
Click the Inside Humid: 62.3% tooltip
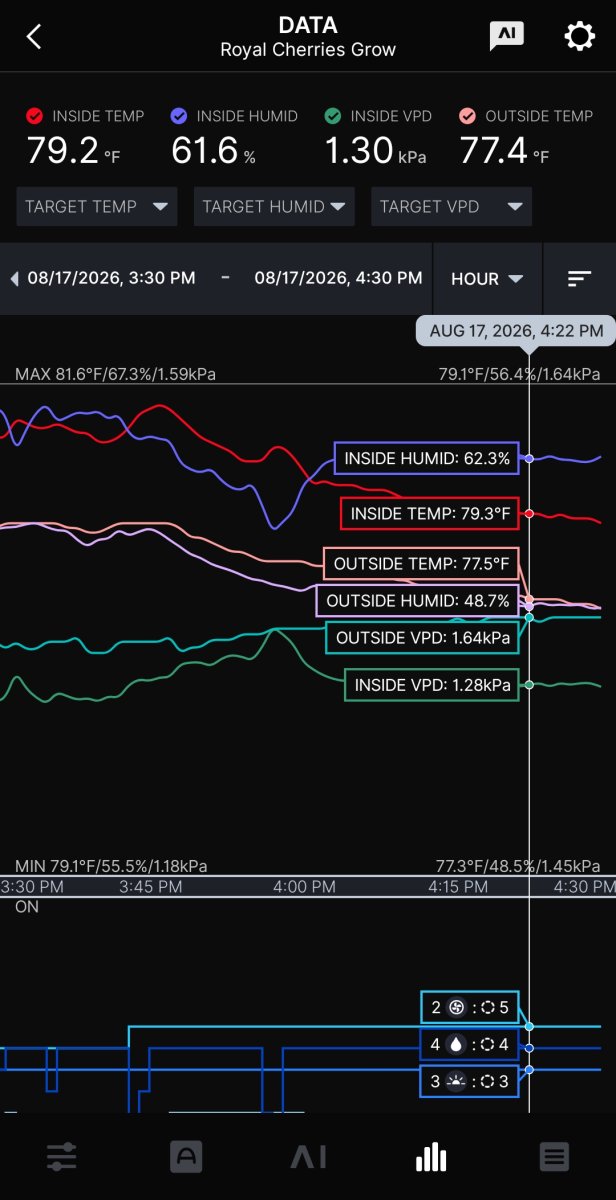427,459
